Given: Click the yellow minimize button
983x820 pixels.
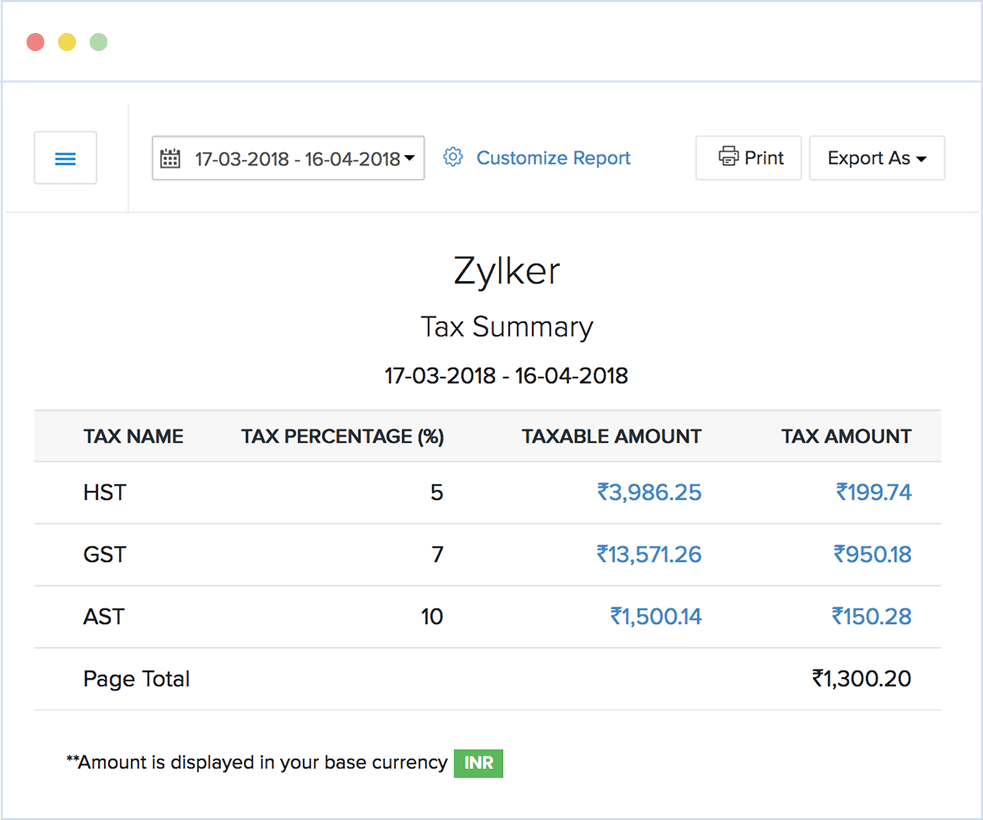Looking at the screenshot, I should [67, 42].
